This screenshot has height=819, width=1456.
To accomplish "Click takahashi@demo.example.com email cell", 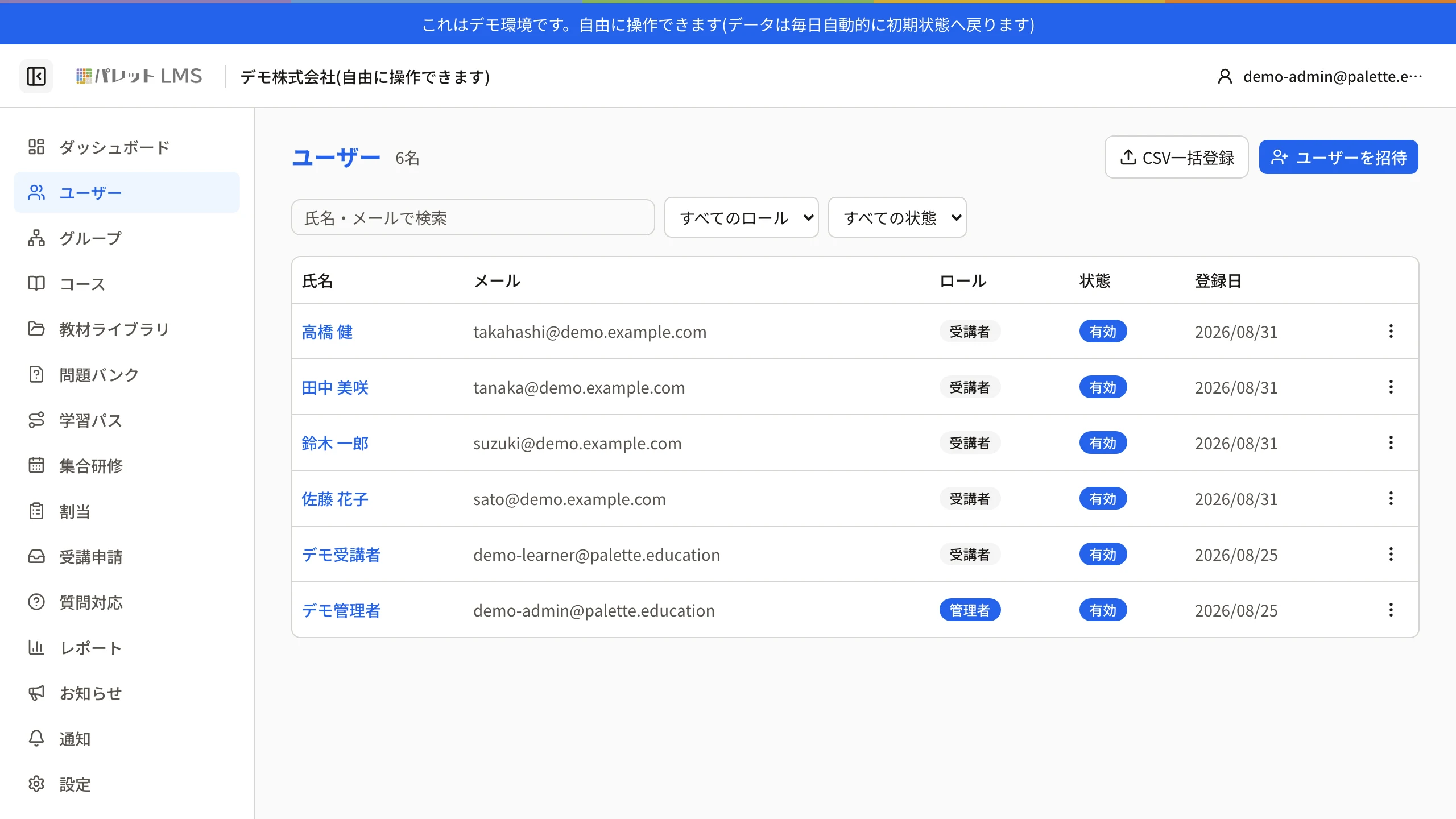I will pyautogui.click(x=590, y=332).
